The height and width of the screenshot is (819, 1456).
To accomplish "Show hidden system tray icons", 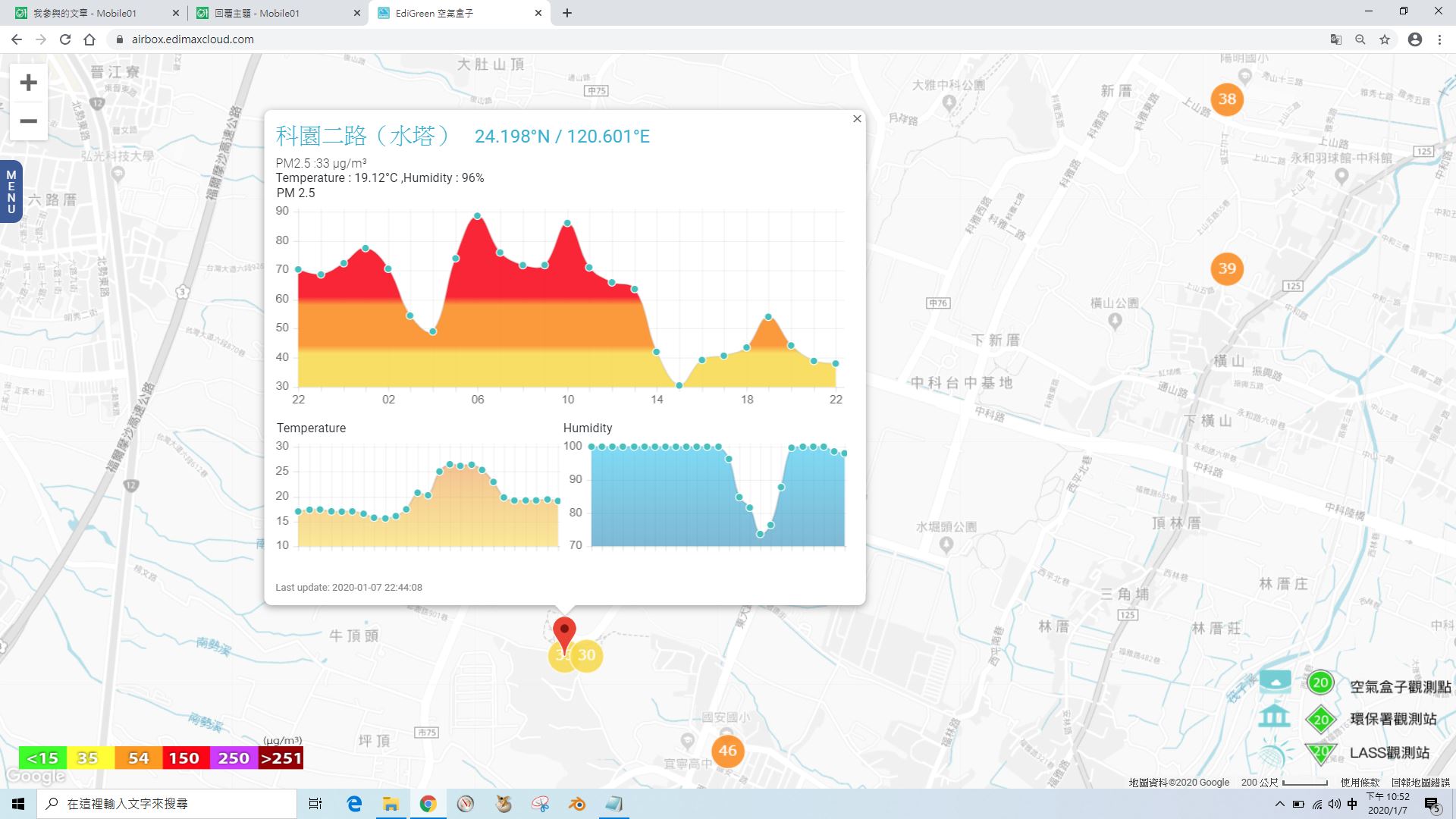I will click(1280, 804).
